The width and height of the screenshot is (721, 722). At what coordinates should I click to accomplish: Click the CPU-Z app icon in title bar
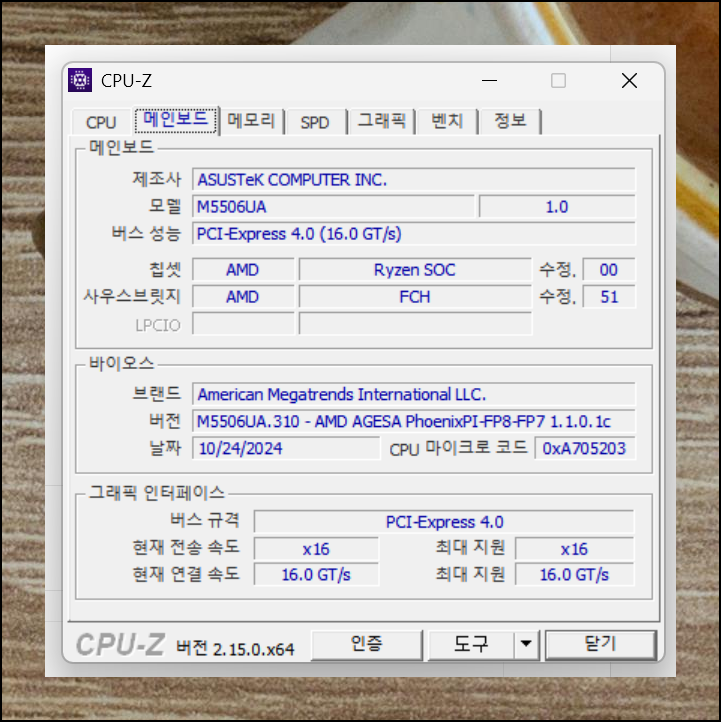(80, 80)
